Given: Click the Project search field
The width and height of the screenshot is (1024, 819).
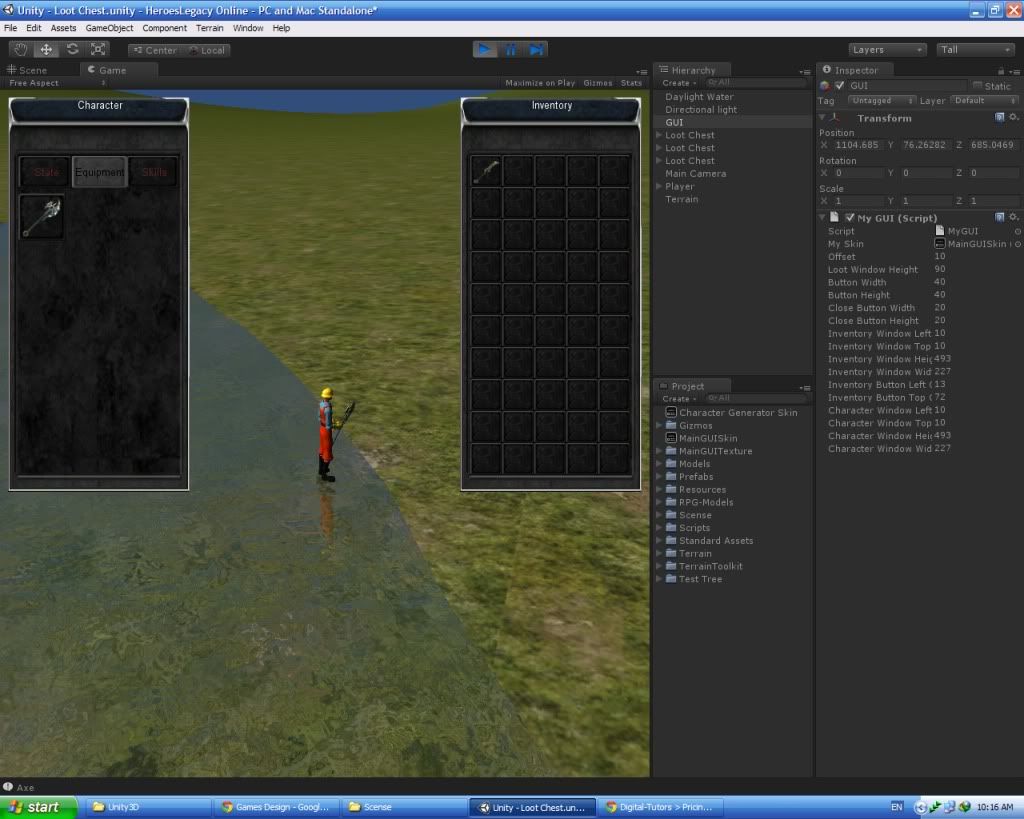Looking at the screenshot, I should pos(756,398).
